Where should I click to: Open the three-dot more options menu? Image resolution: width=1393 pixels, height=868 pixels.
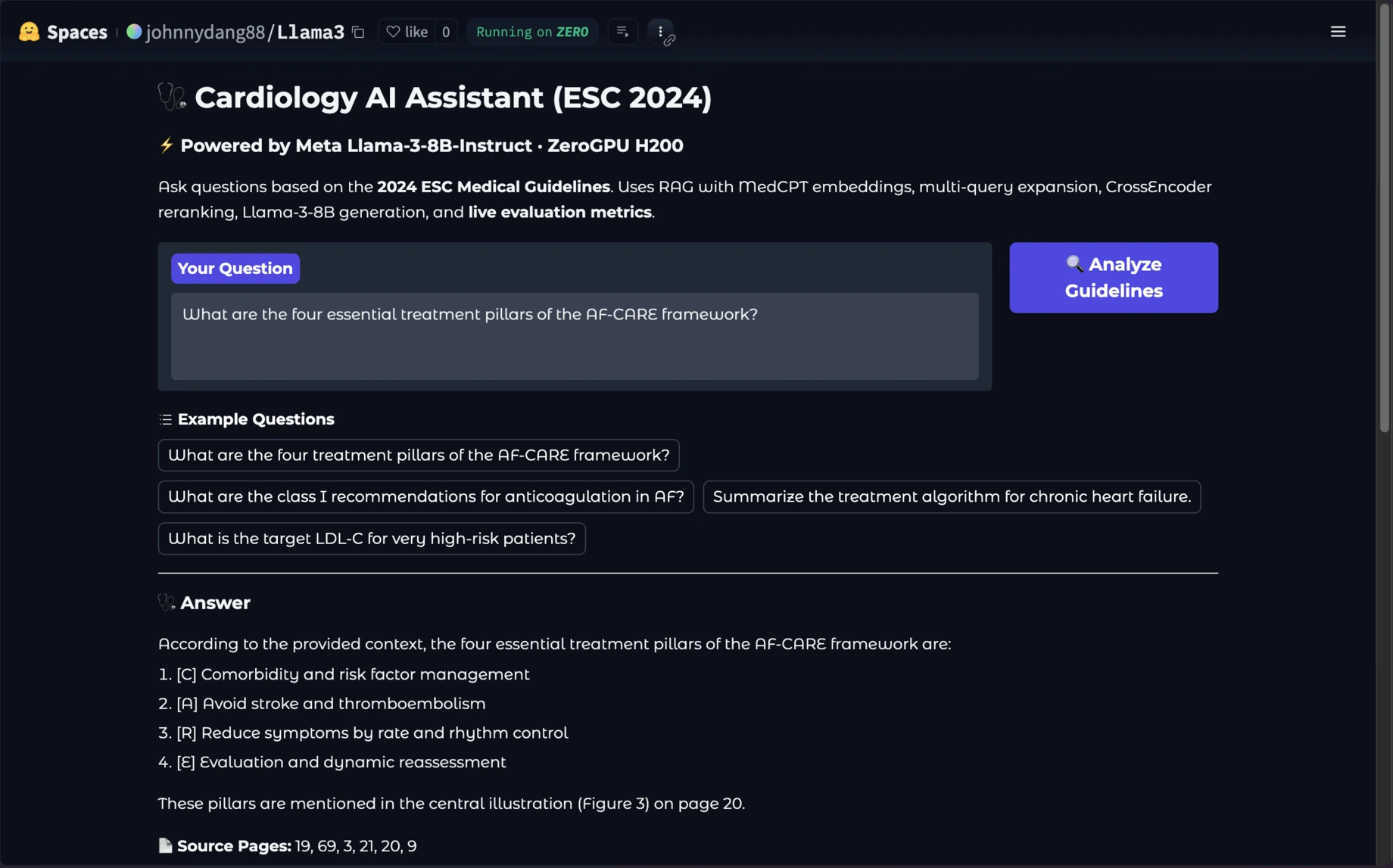[660, 32]
